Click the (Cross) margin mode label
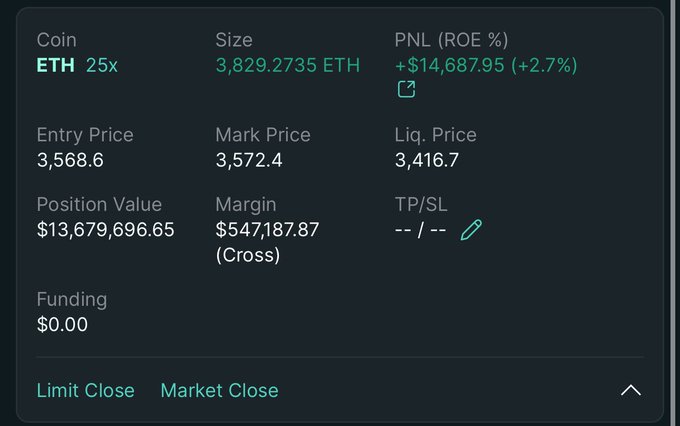Screen dimensions: 680x426 pos(247,255)
